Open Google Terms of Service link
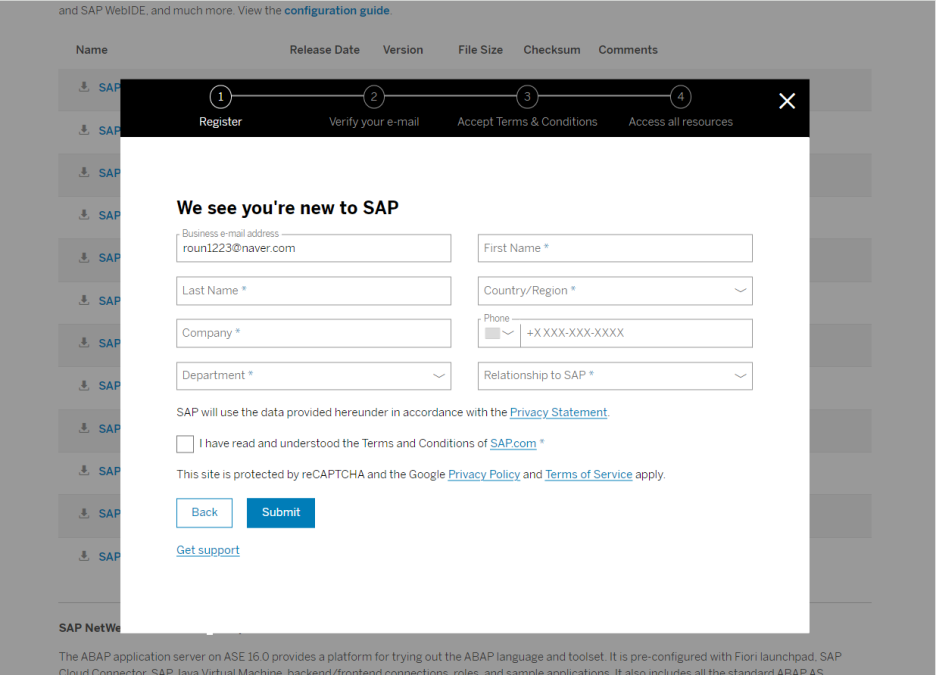Screen dimensions: 936x675 tap(589, 474)
